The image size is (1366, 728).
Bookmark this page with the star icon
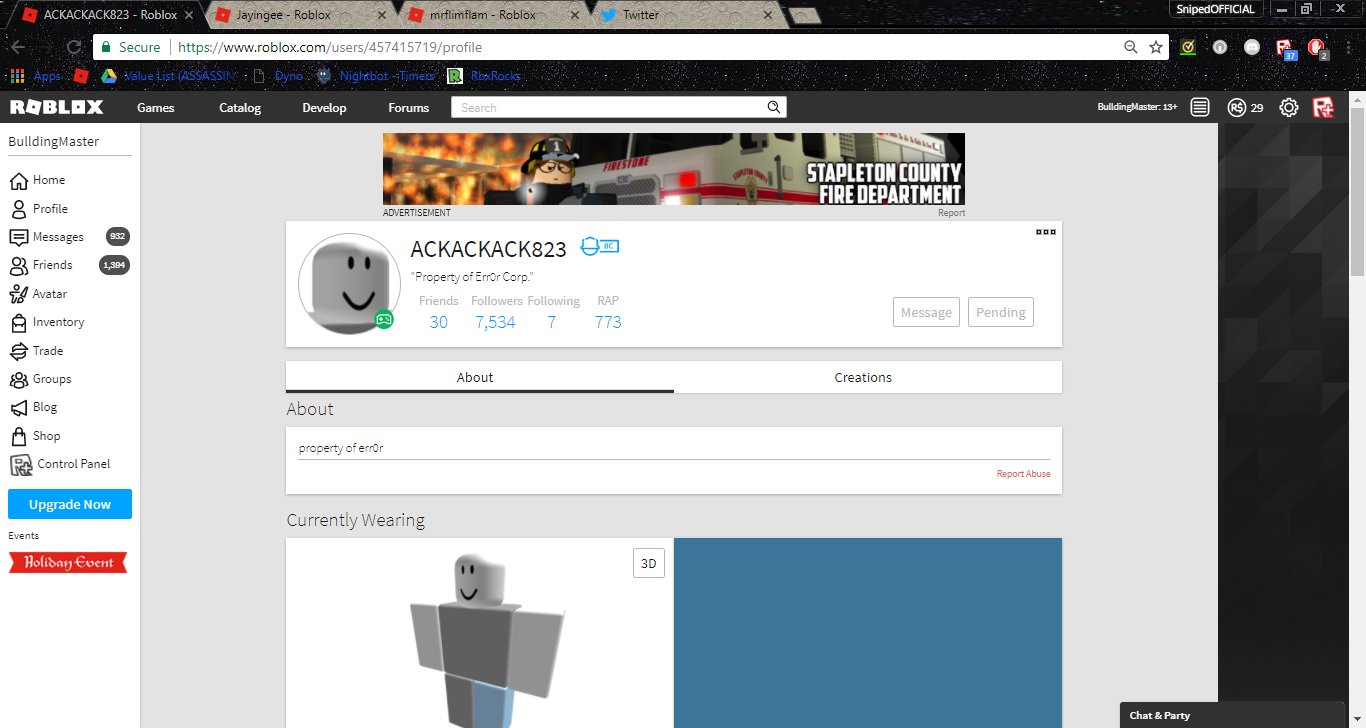1156,47
